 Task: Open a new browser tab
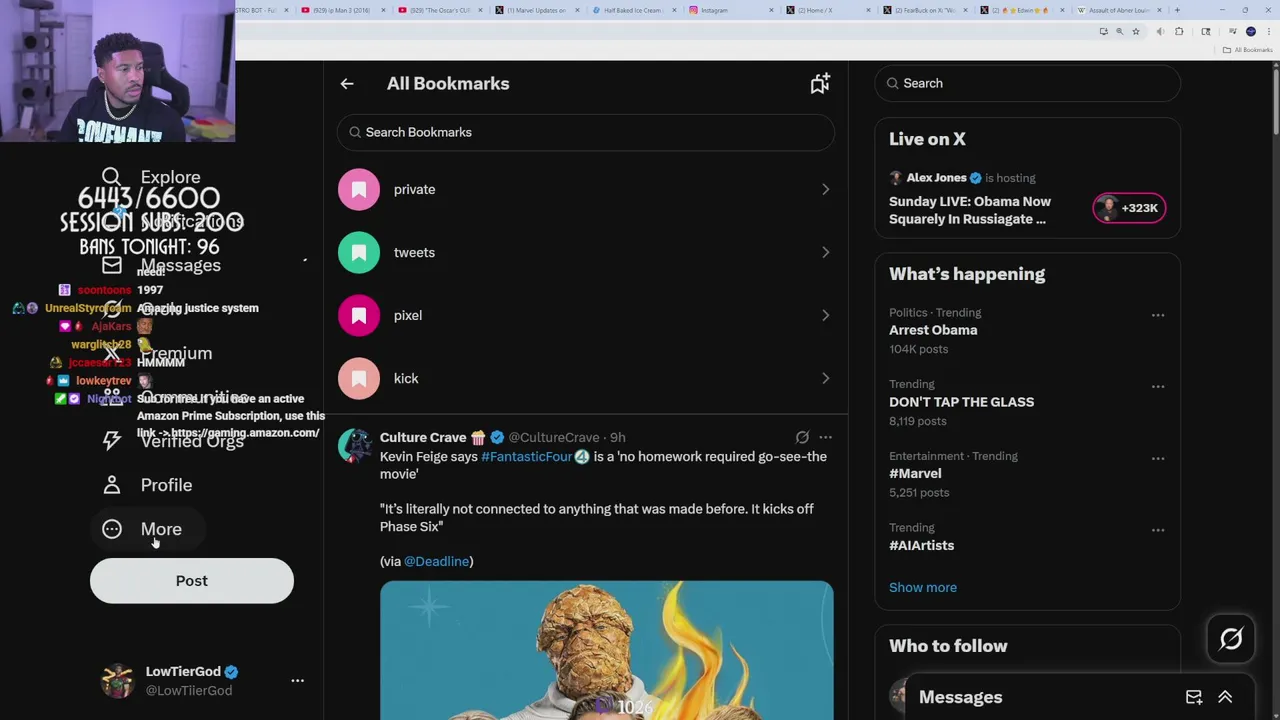point(1177,10)
